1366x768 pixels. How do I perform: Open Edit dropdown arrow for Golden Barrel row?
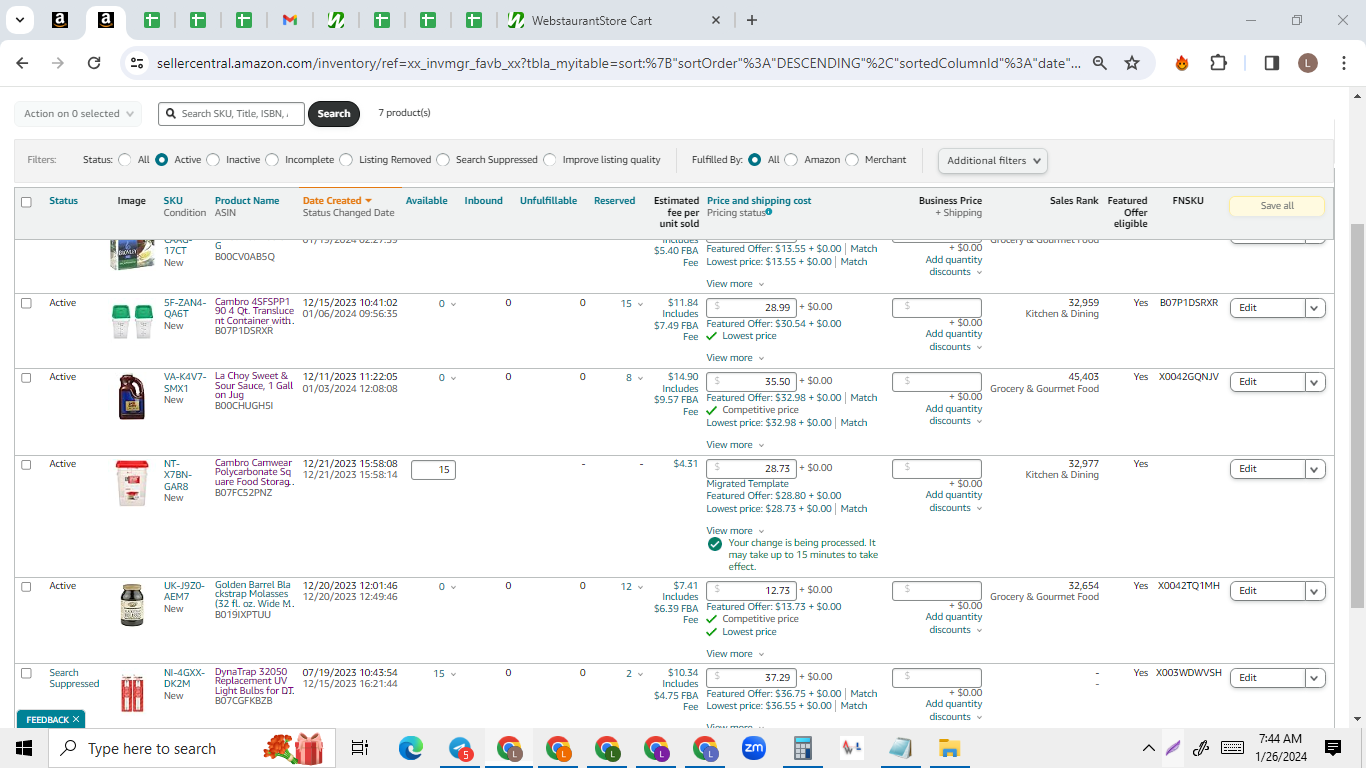1315,591
